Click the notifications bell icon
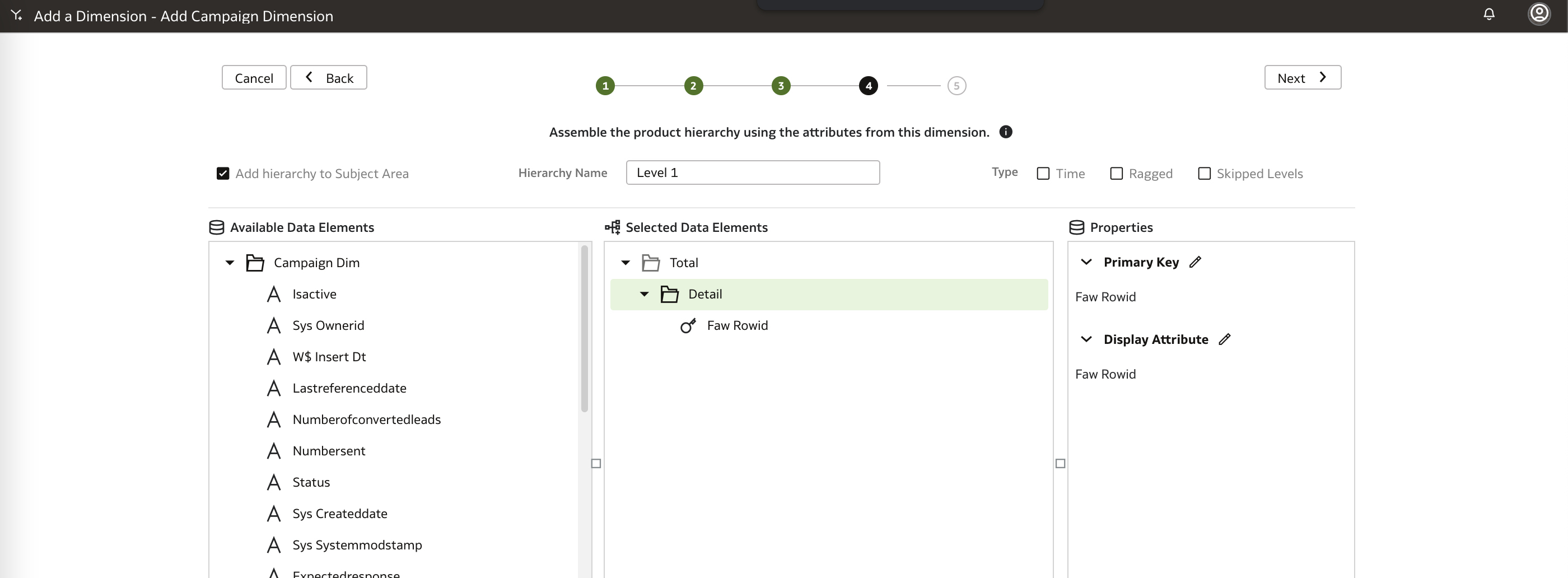The image size is (1568, 578). [x=1489, y=14]
